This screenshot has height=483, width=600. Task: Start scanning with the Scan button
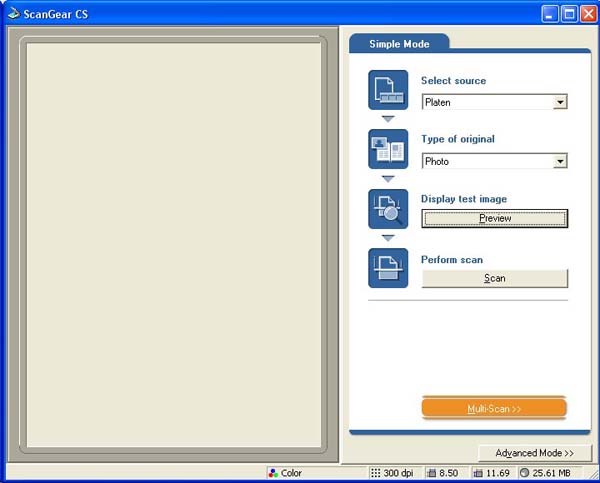[x=495, y=278]
